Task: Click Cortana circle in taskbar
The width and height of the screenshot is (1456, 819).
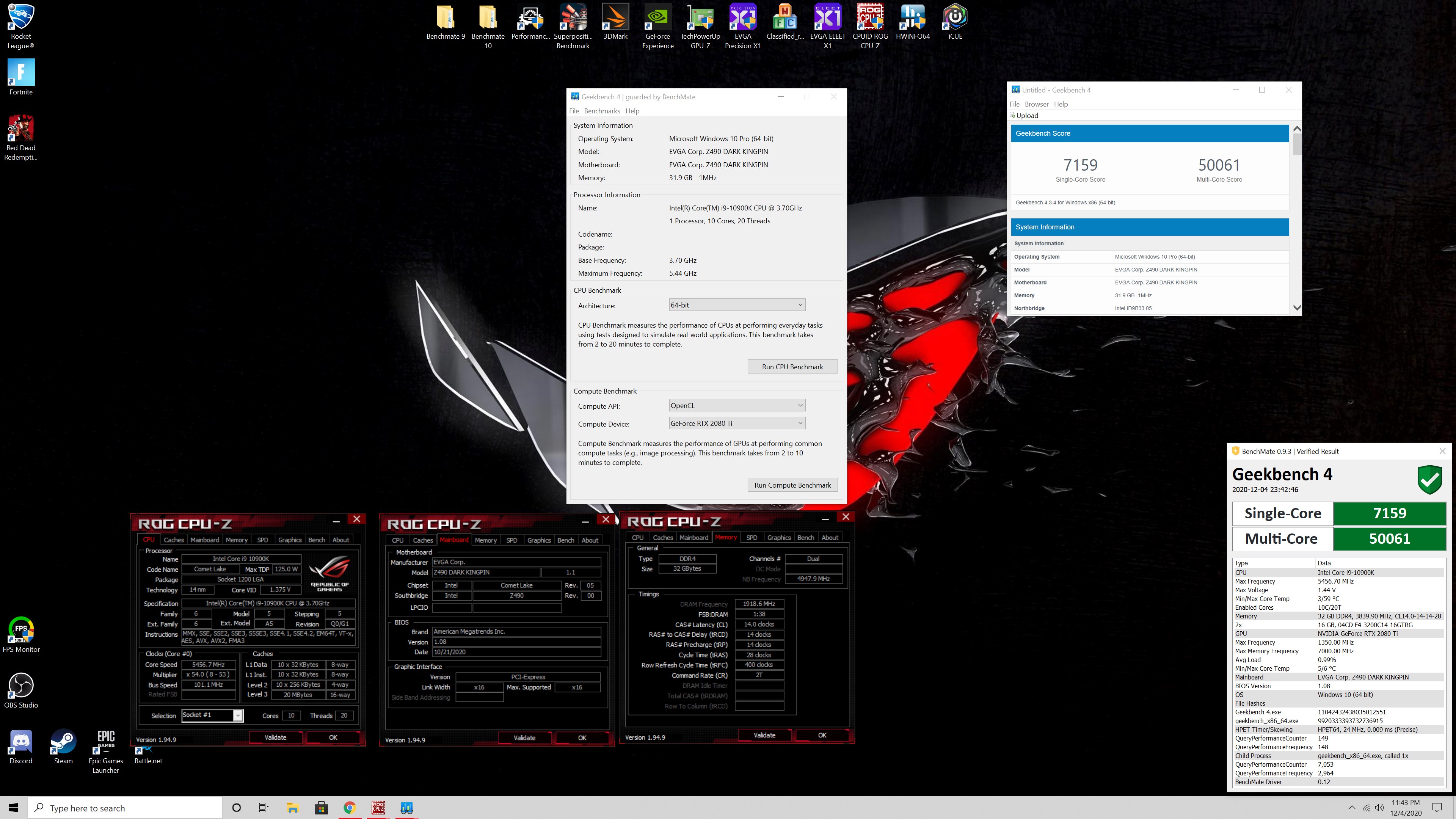Action: [236, 808]
